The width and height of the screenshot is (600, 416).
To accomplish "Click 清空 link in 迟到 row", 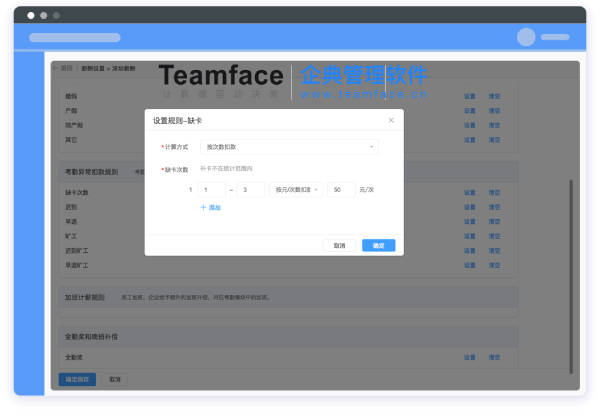I will point(494,207).
